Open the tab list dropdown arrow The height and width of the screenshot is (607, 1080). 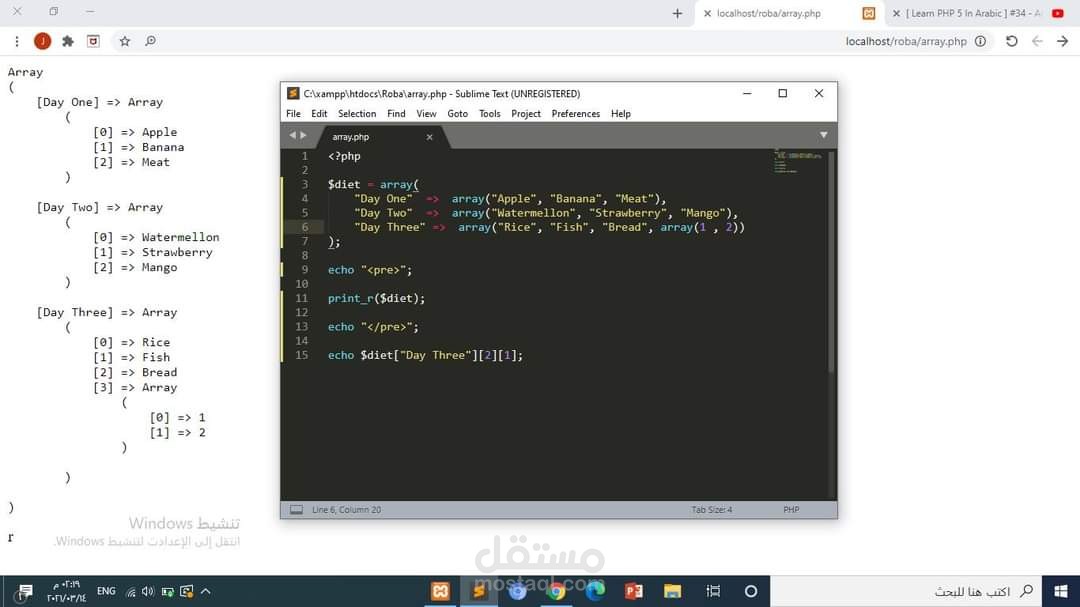tap(823, 135)
